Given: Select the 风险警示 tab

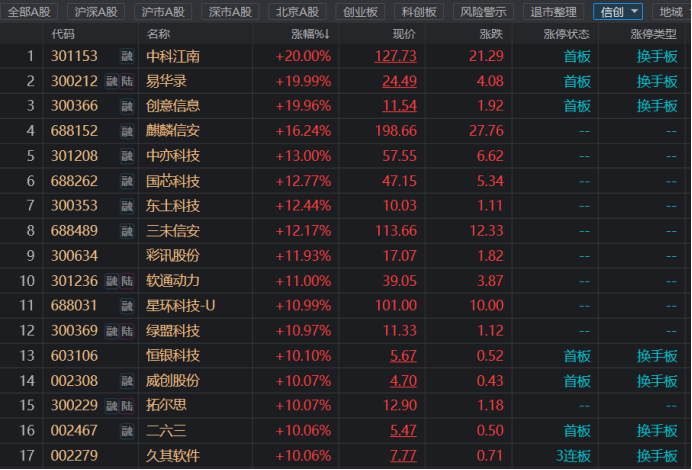Looking at the screenshot, I should [x=482, y=11].
